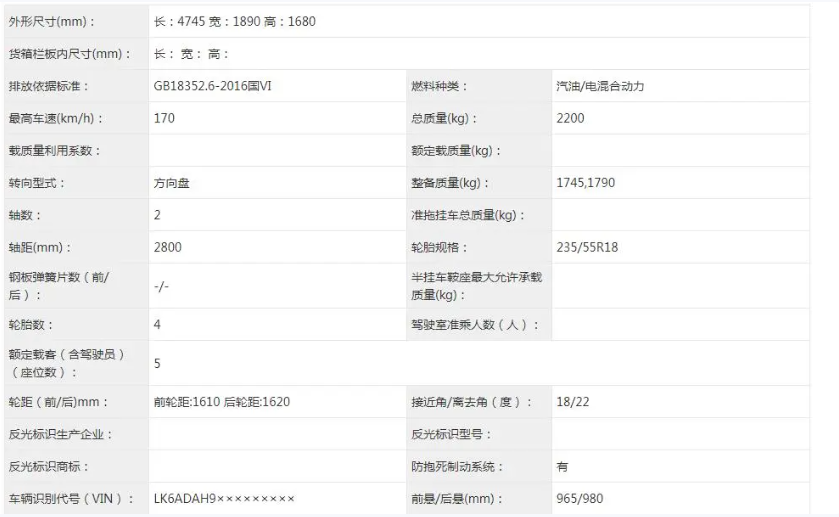Select the GB18352.6-2016国VI emission standard value
The width and height of the screenshot is (839, 517).
[x=212, y=86]
